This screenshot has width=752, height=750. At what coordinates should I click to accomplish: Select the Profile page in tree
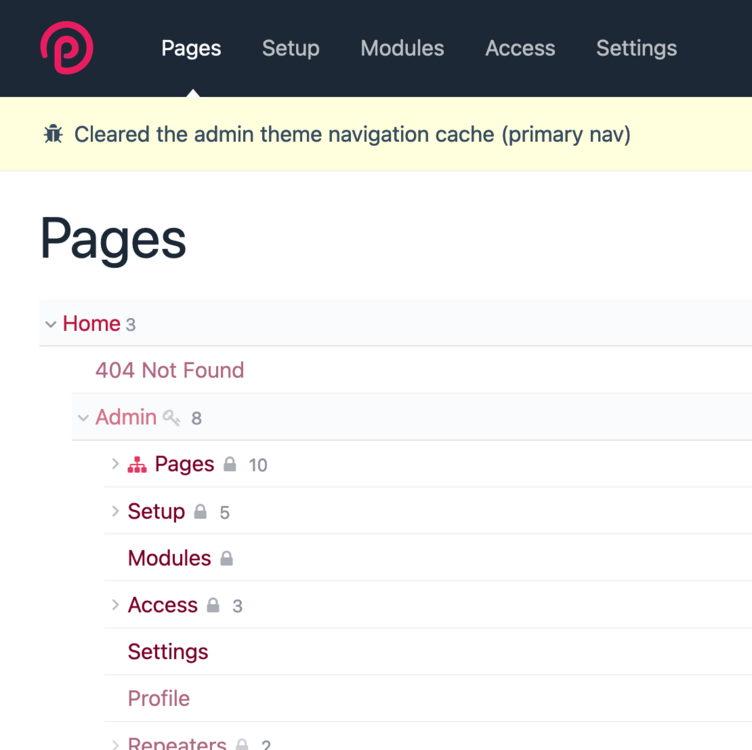pos(158,698)
